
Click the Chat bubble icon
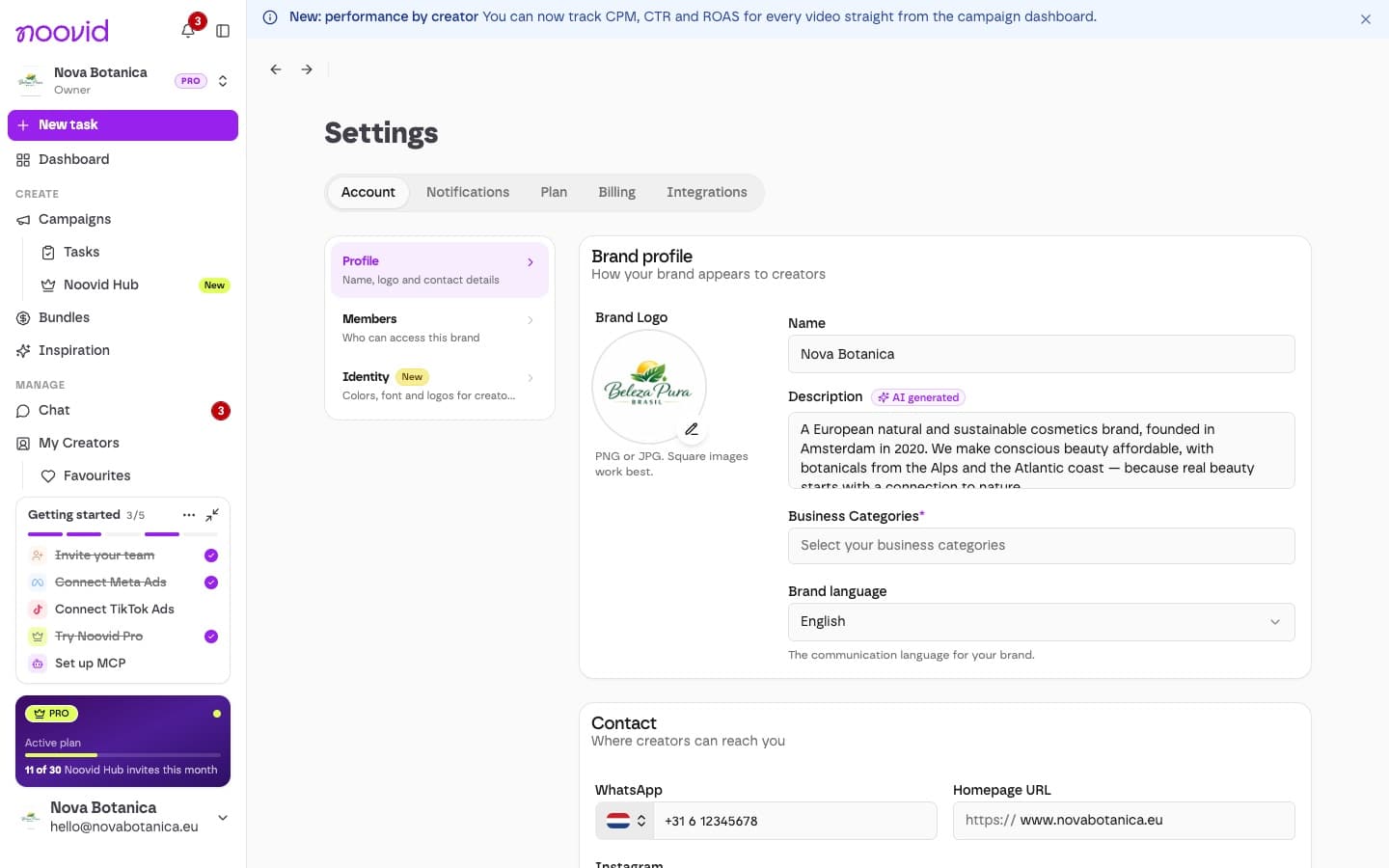[23, 411]
